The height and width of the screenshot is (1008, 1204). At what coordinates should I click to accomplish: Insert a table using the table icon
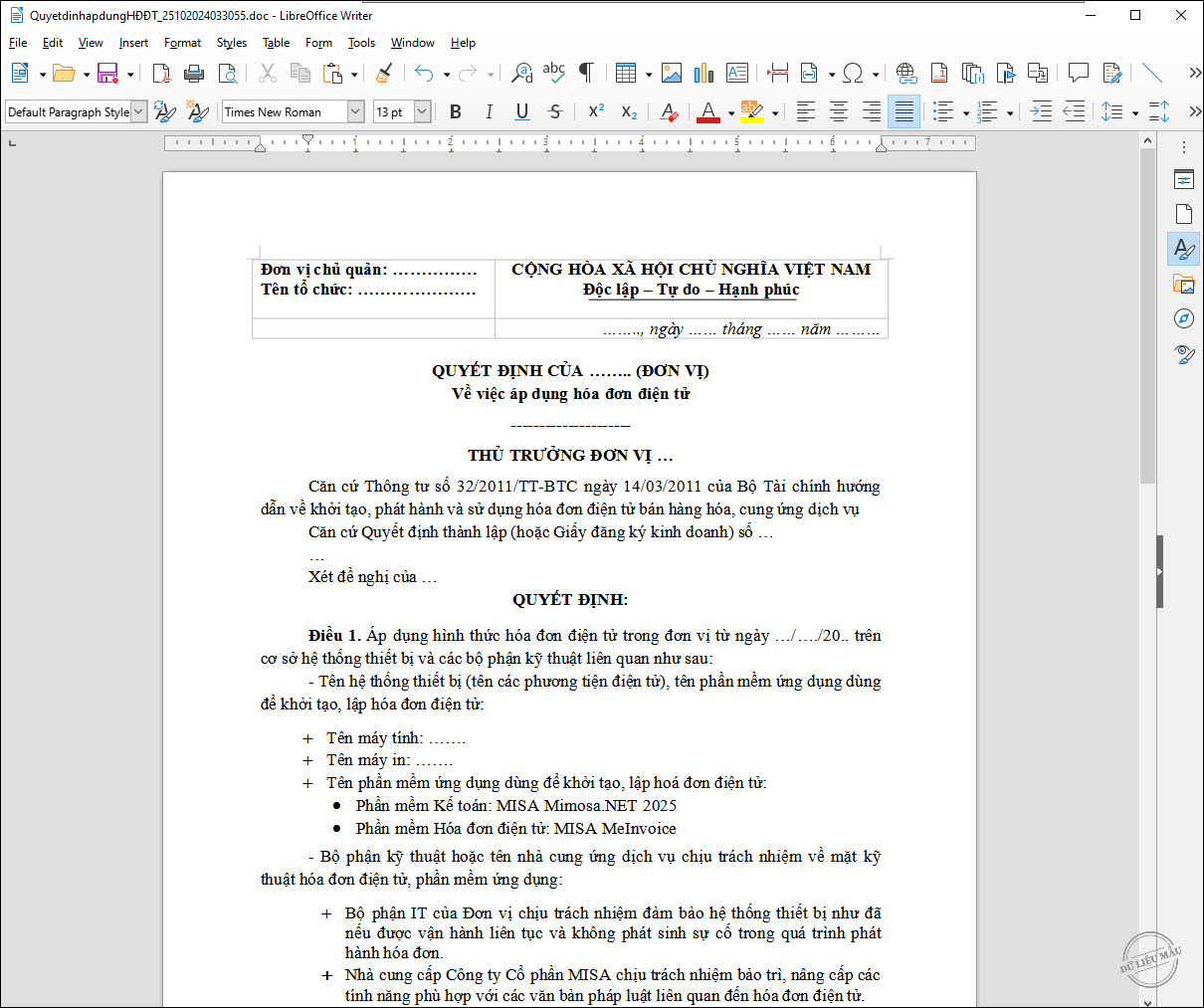point(626,73)
